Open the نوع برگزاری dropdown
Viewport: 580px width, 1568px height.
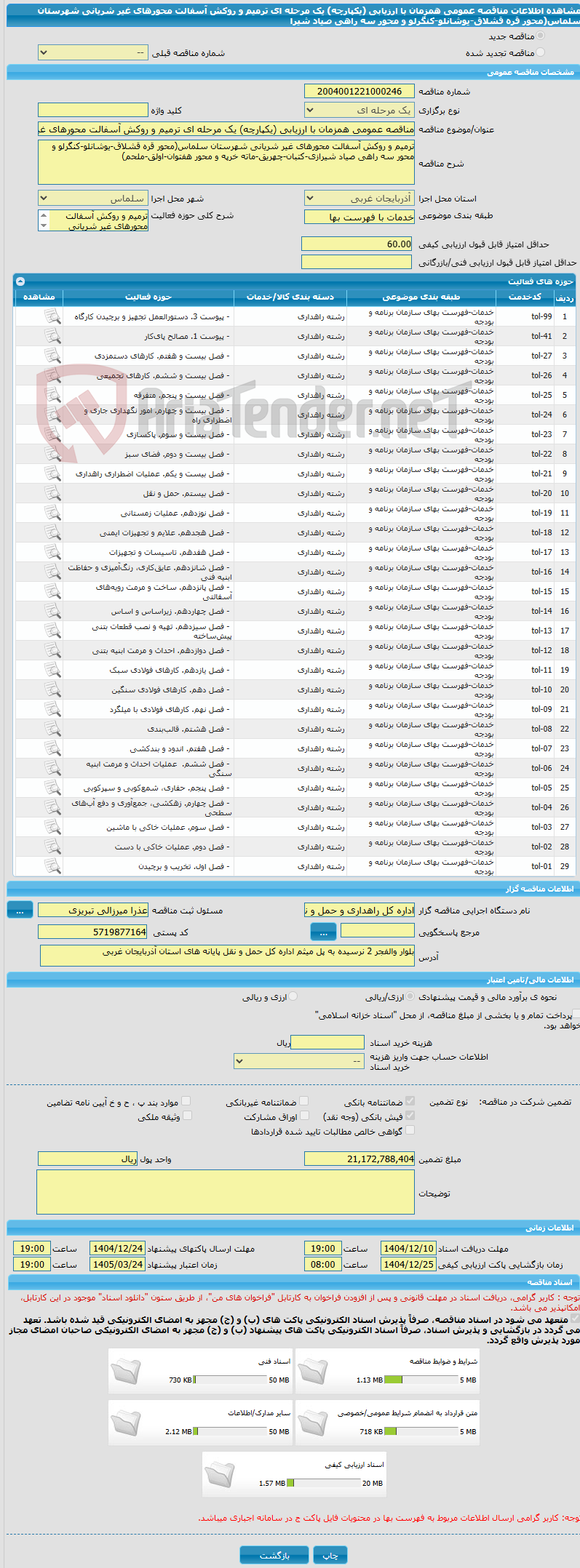click(359, 110)
